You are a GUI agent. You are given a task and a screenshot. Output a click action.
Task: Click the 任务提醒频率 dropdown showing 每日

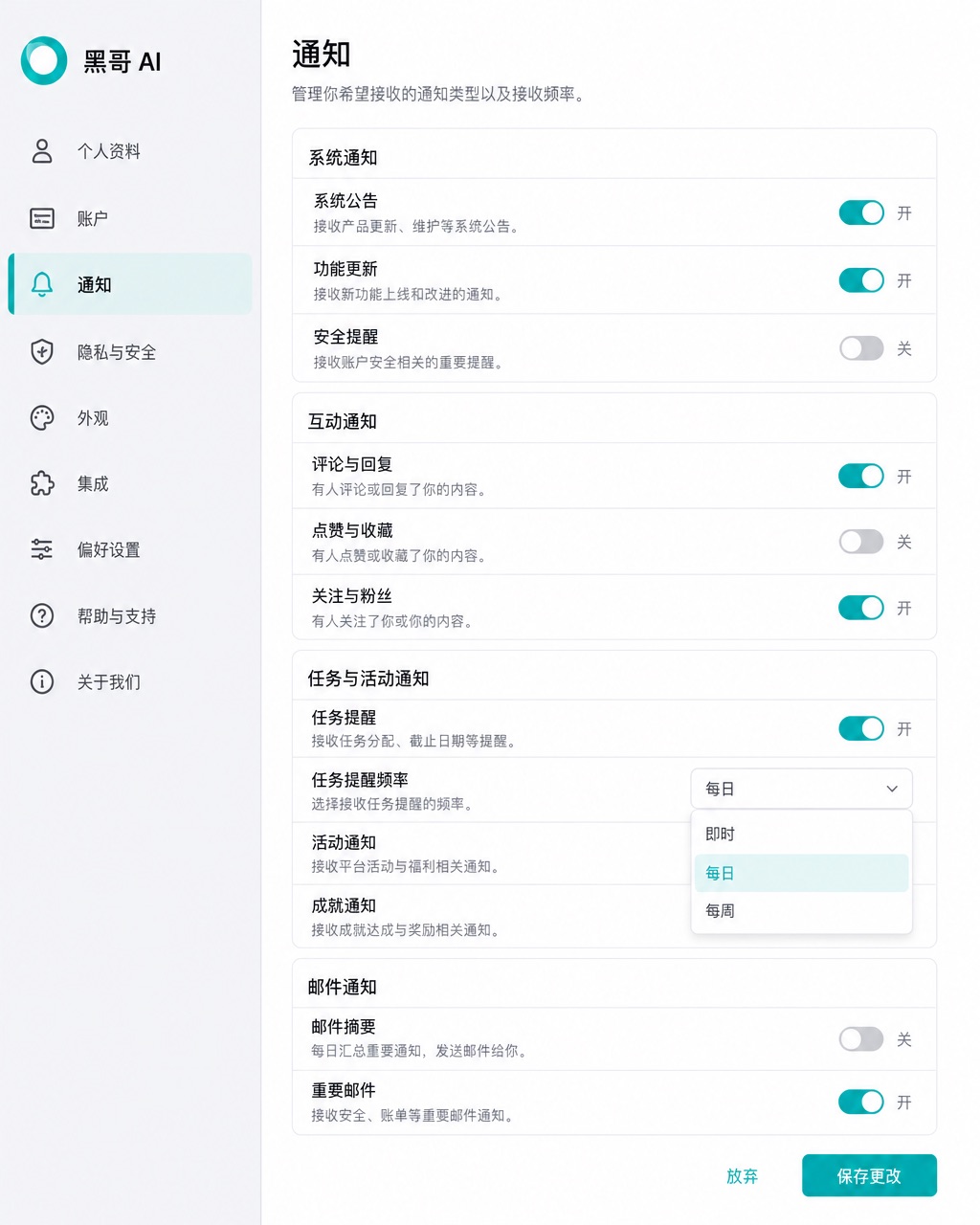(x=801, y=789)
